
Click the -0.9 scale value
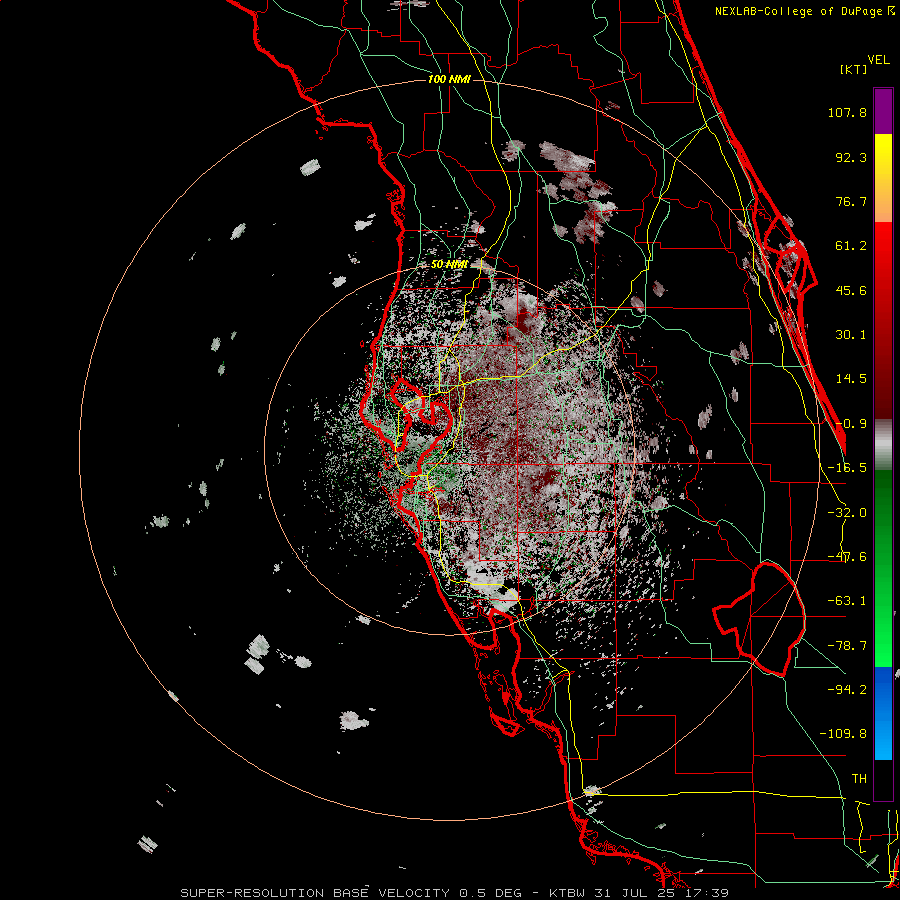[x=851, y=424]
